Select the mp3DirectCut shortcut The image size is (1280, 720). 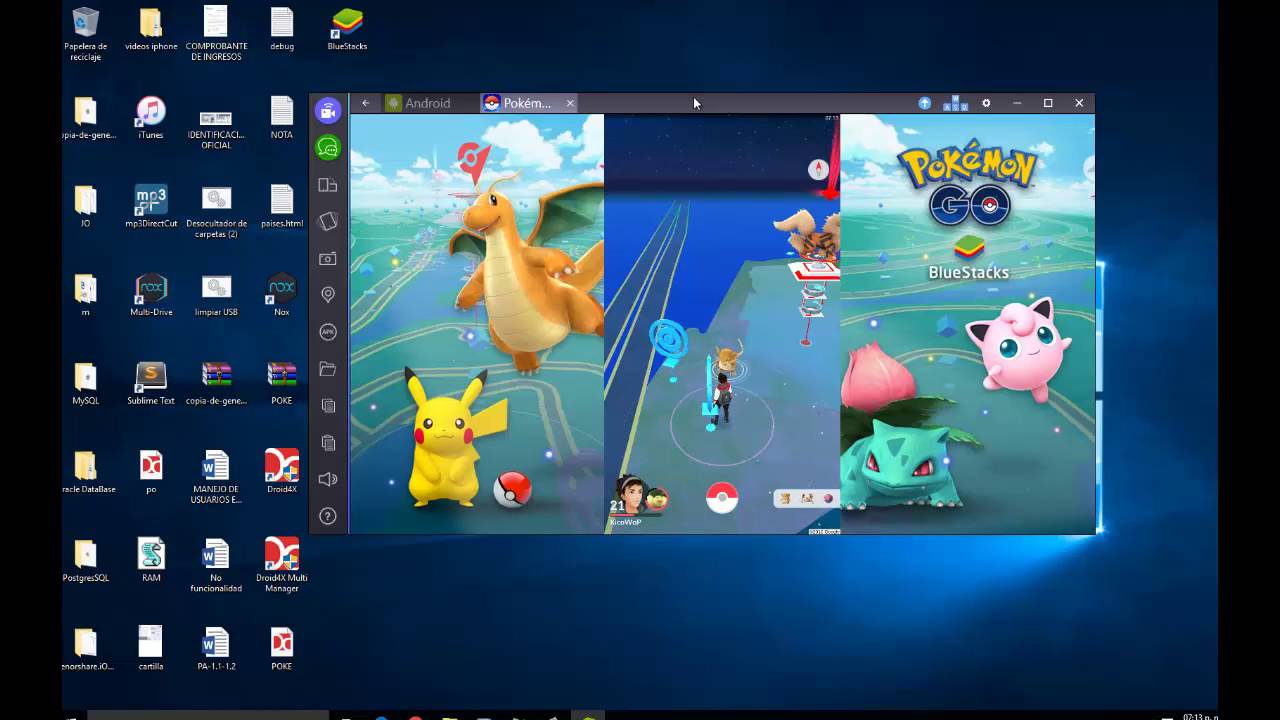[x=151, y=206]
